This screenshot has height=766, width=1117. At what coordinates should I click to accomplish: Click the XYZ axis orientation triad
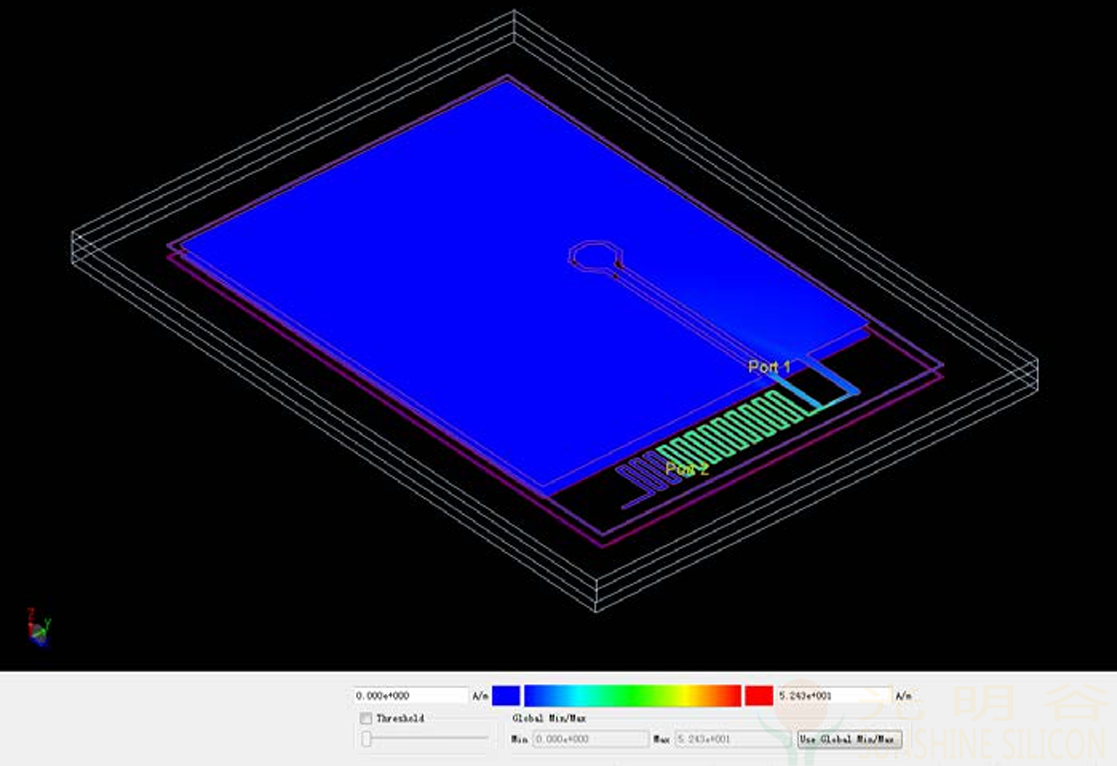click(38, 627)
